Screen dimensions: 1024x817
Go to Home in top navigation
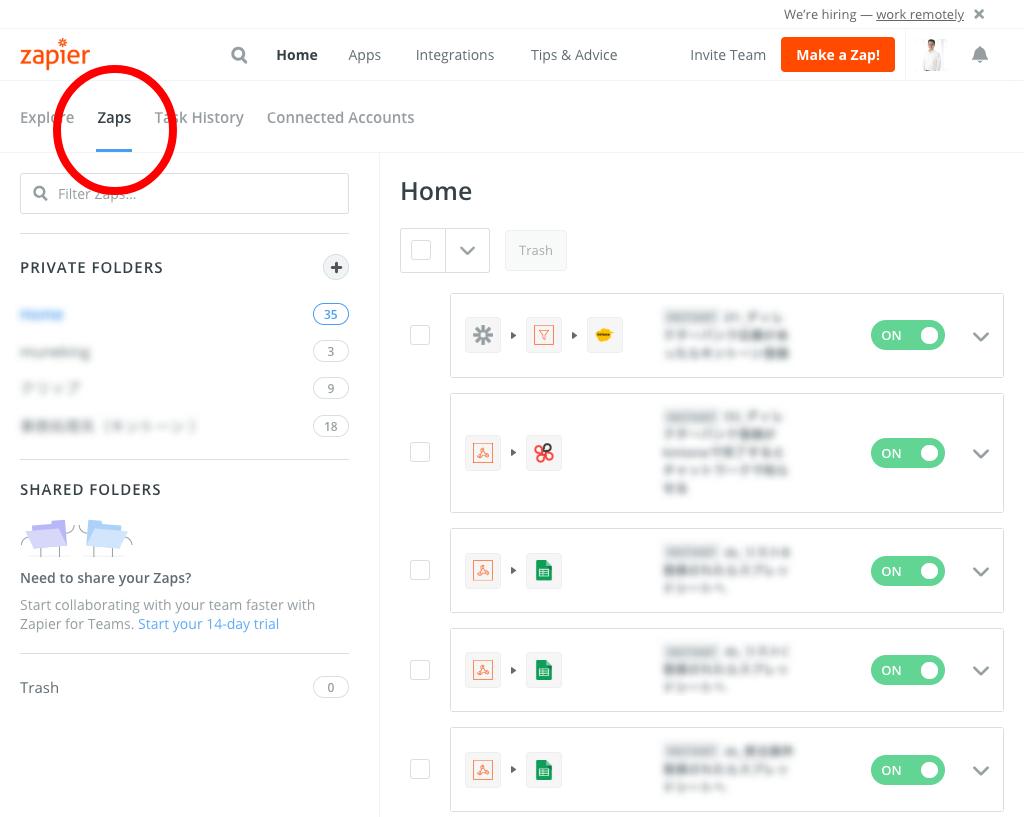pos(297,55)
